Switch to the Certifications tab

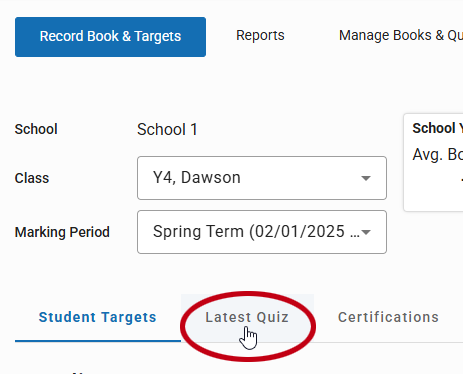point(388,317)
